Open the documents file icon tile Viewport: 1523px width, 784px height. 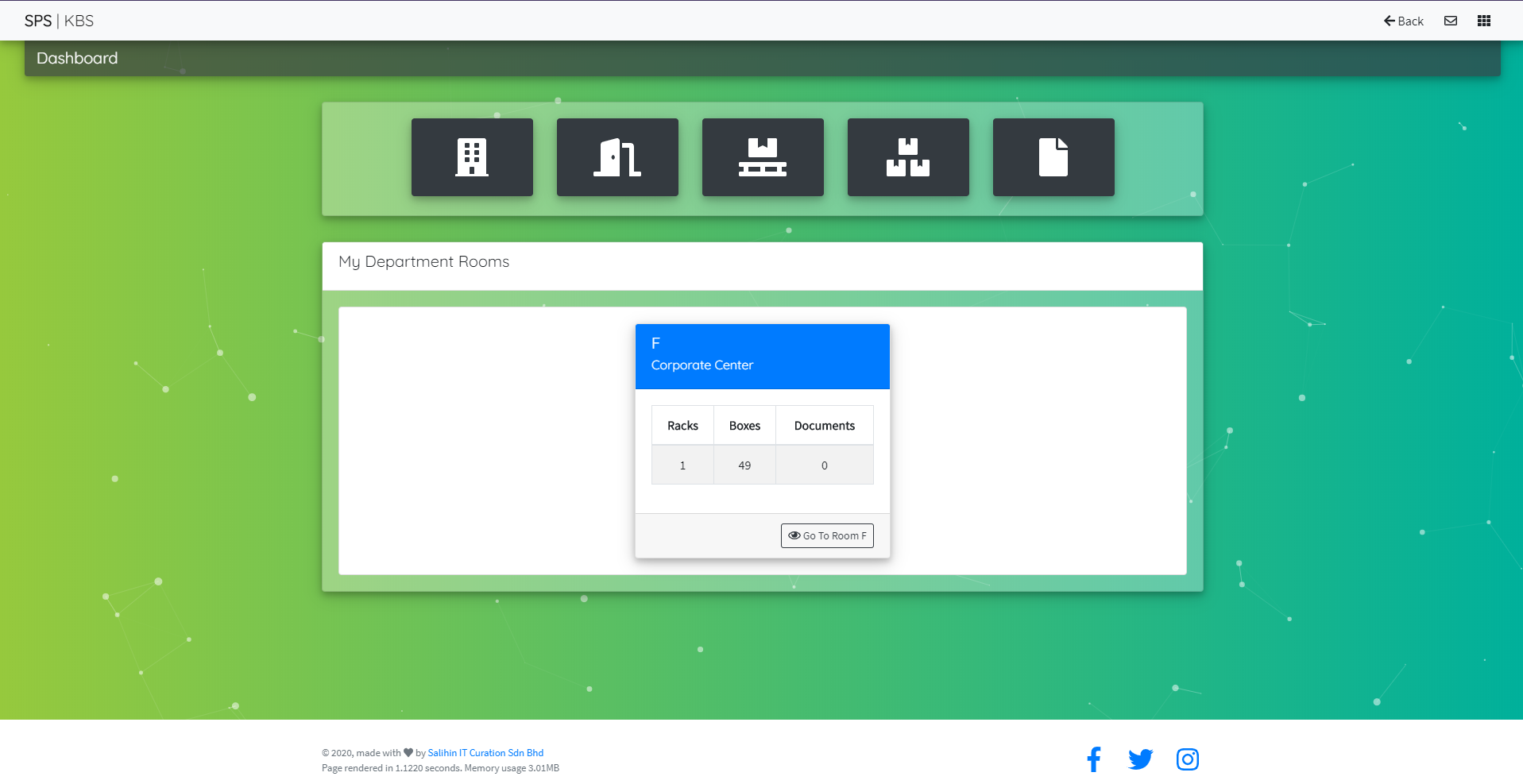pos(1053,157)
